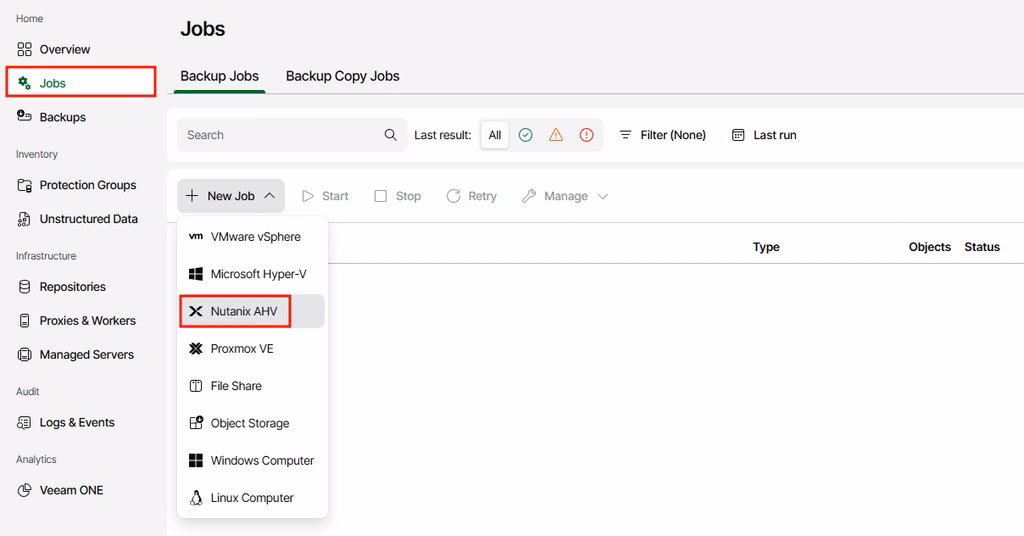Choose the Linux Computer penguin icon
1024x536 pixels.
[x=196, y=497]
